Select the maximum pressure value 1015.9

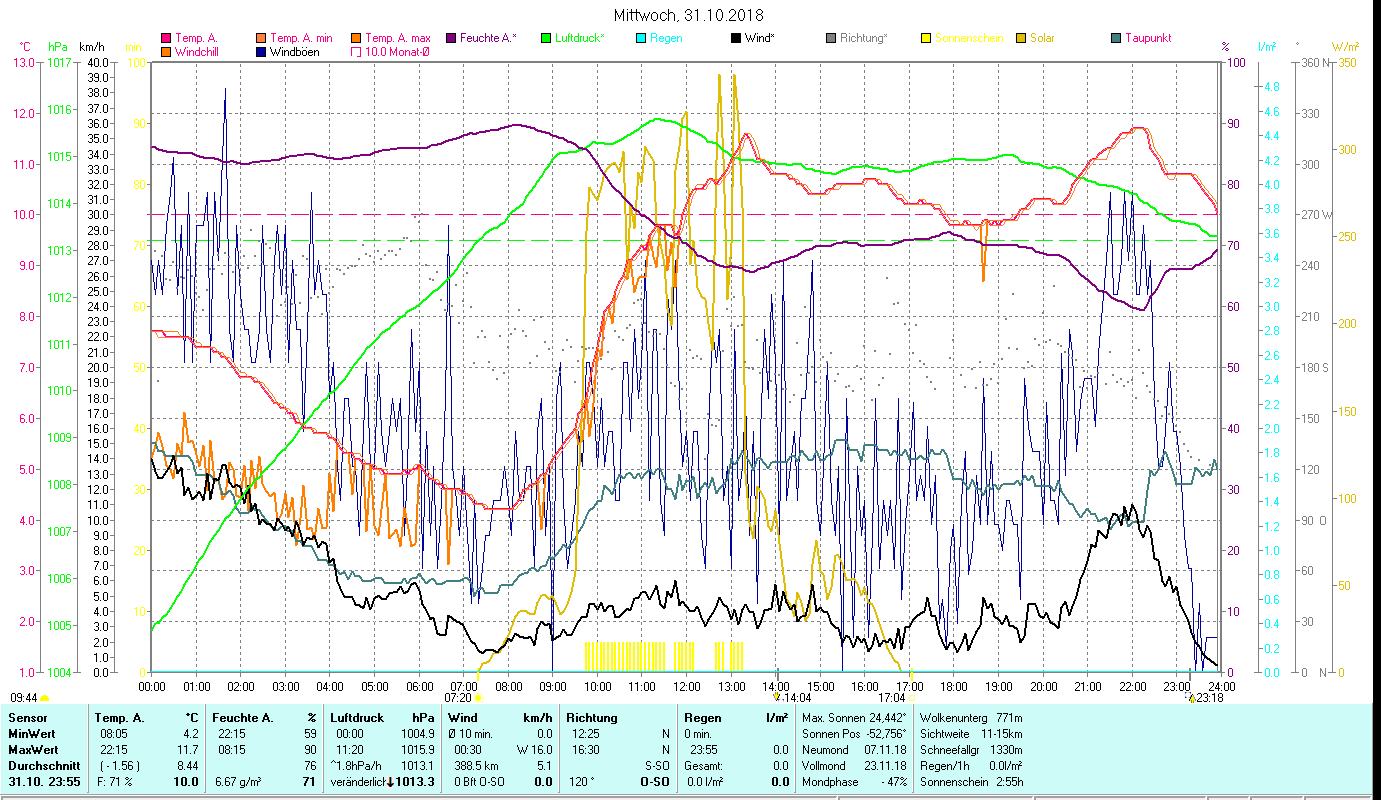pyautogui.click(x=419, y=750)
